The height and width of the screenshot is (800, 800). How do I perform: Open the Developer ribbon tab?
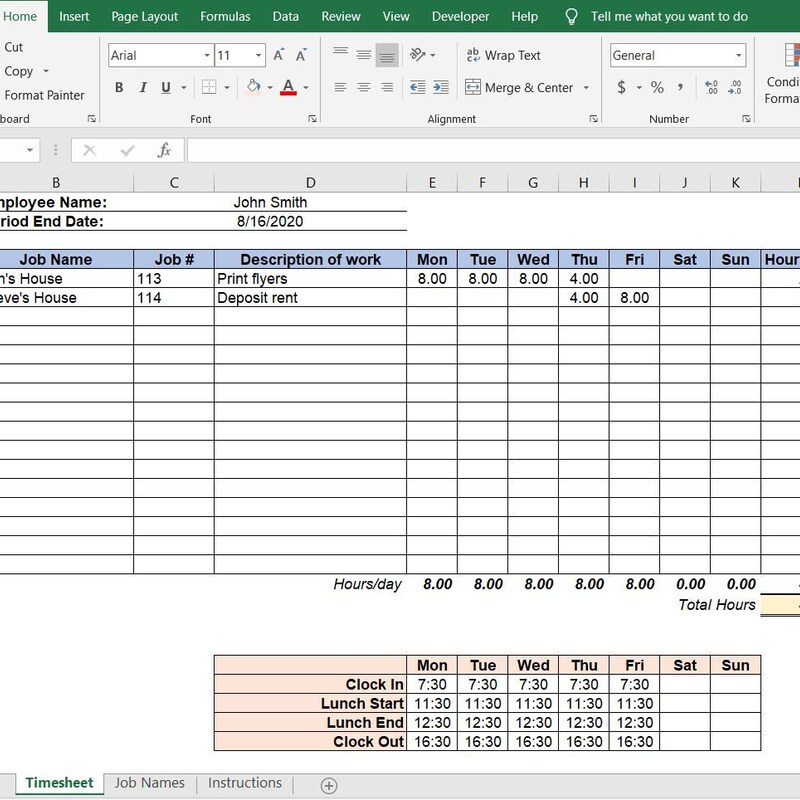coord(460,16)
